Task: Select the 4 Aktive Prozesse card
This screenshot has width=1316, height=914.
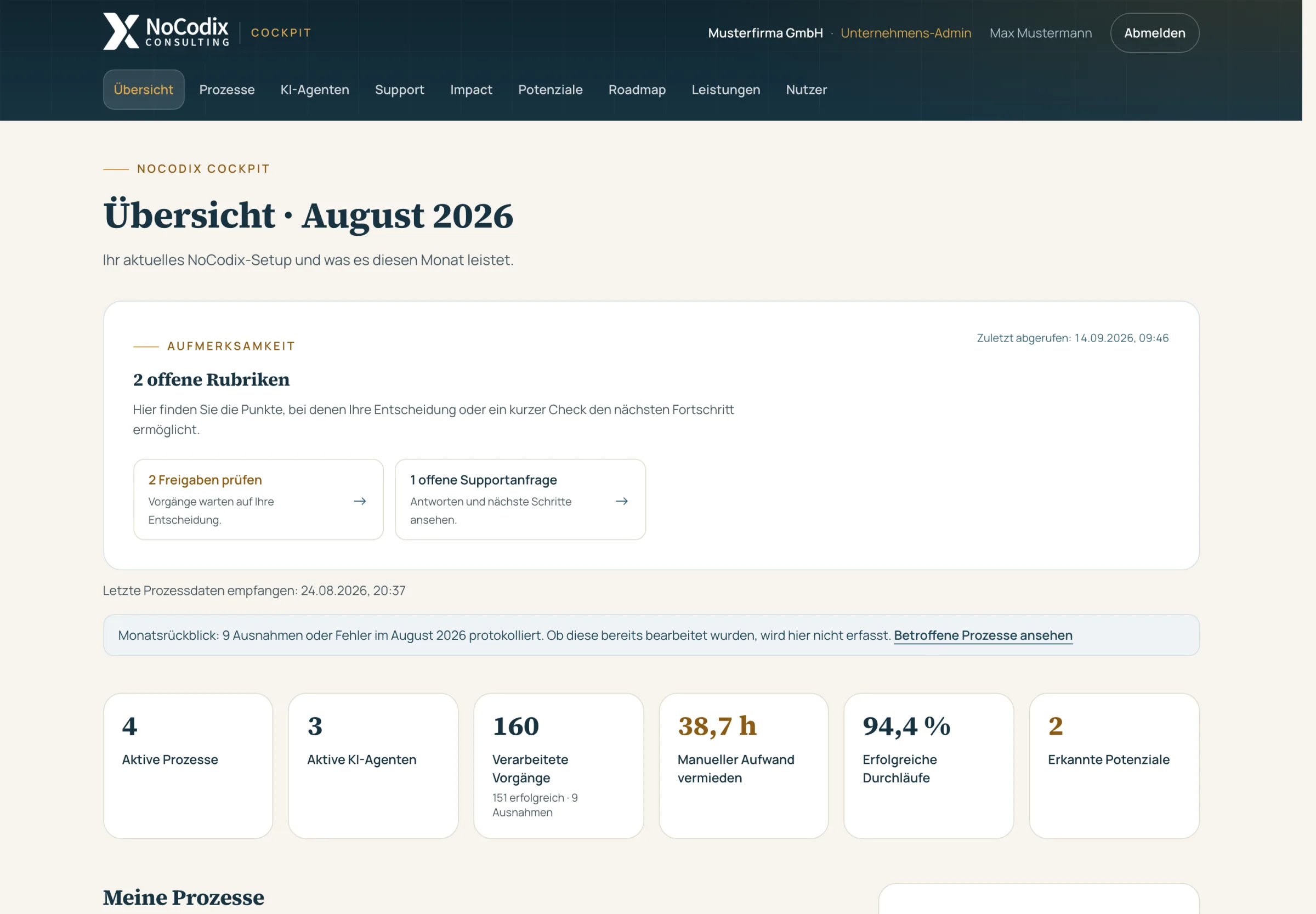Action: tap(188, 765)
